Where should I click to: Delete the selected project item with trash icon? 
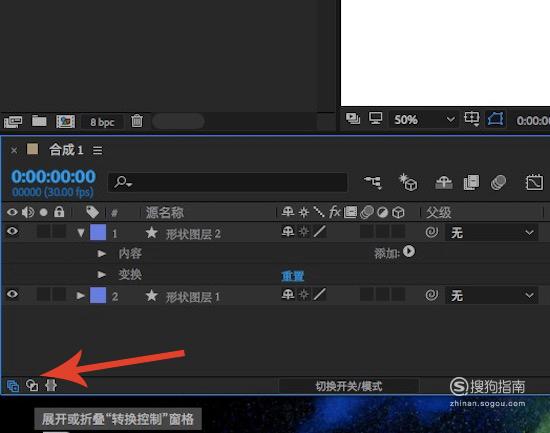point(136,121)
